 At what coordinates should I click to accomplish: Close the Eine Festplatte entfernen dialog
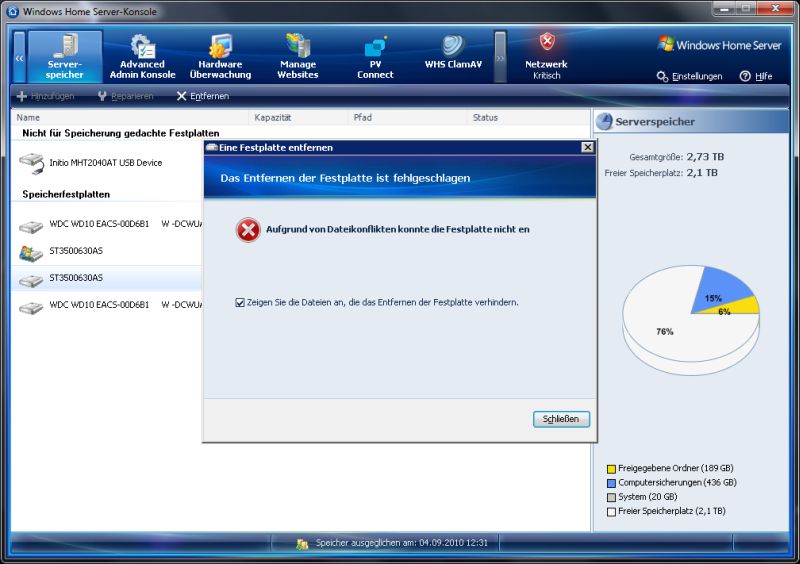point(588,147)
